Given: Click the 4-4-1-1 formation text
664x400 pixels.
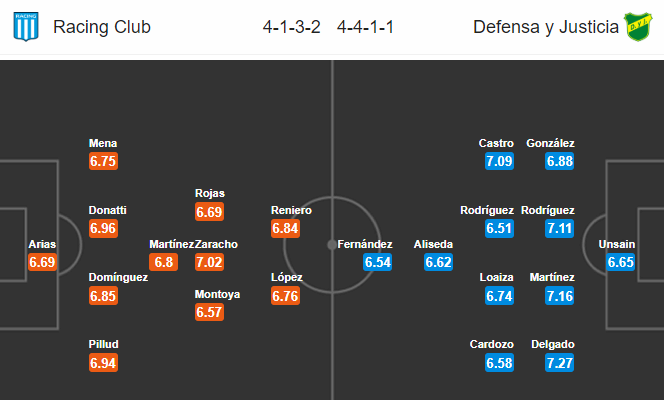Looking at the screenshot, I should click(365, 27).
